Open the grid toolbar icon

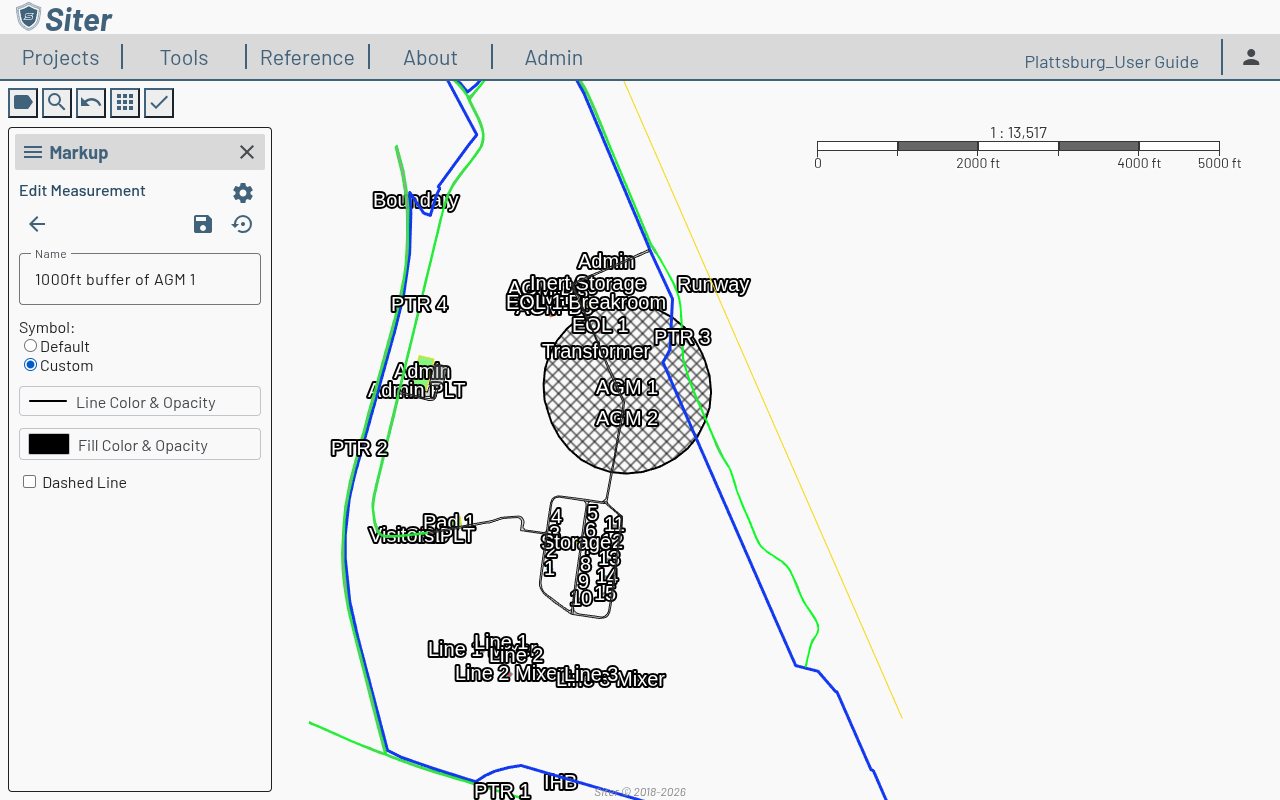125,102
